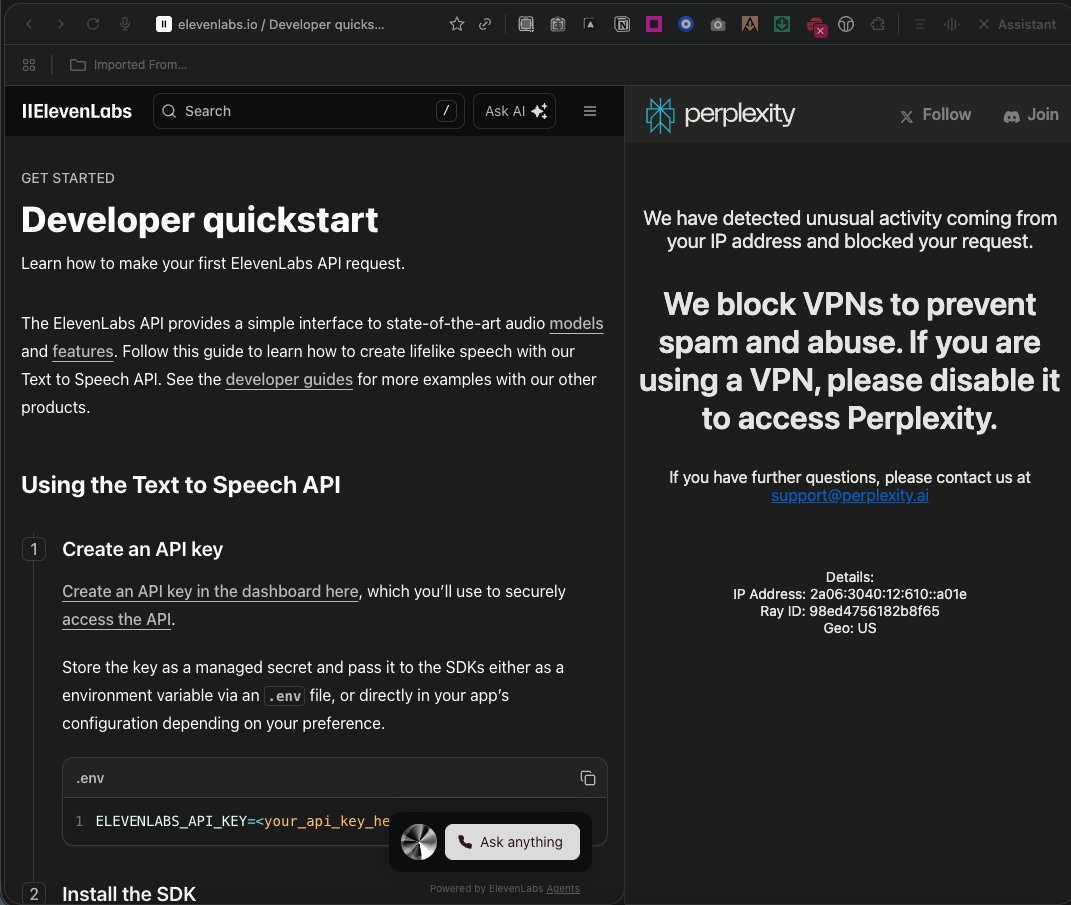Open the 'access the API' link
Screen dimensions: 1071x905
click(x=117, y=619)
